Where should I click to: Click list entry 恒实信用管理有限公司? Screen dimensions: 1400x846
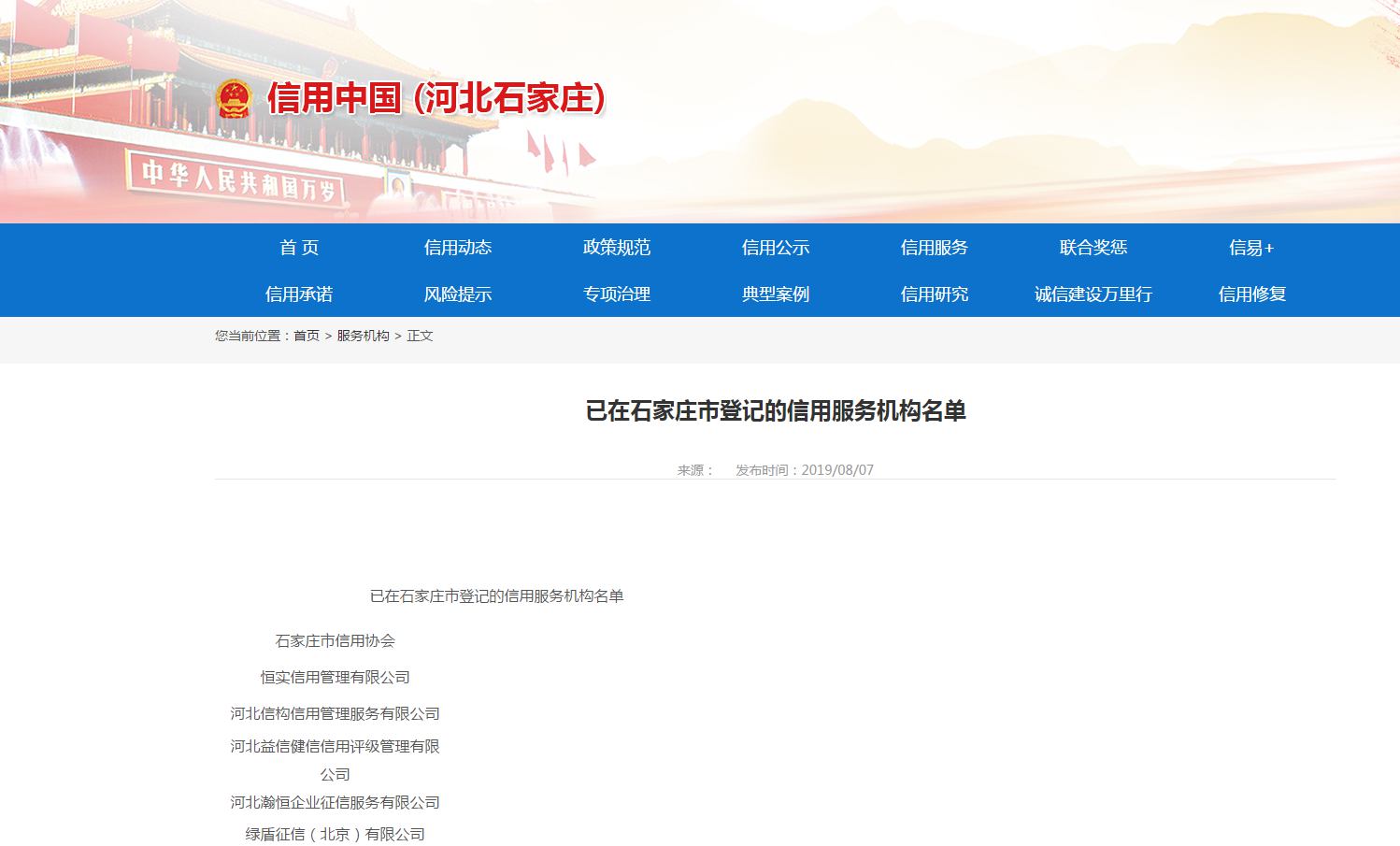click(x=336, y=677)
